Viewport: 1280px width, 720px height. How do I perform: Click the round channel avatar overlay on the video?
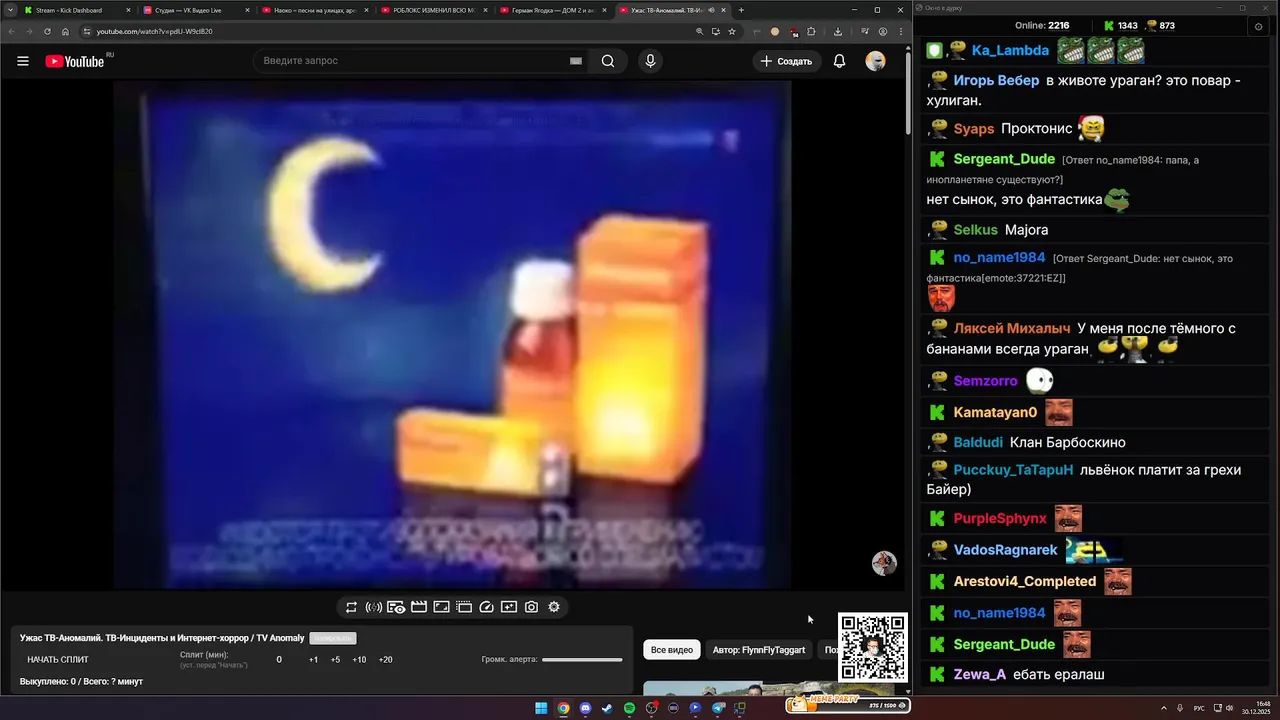point(884,563)
